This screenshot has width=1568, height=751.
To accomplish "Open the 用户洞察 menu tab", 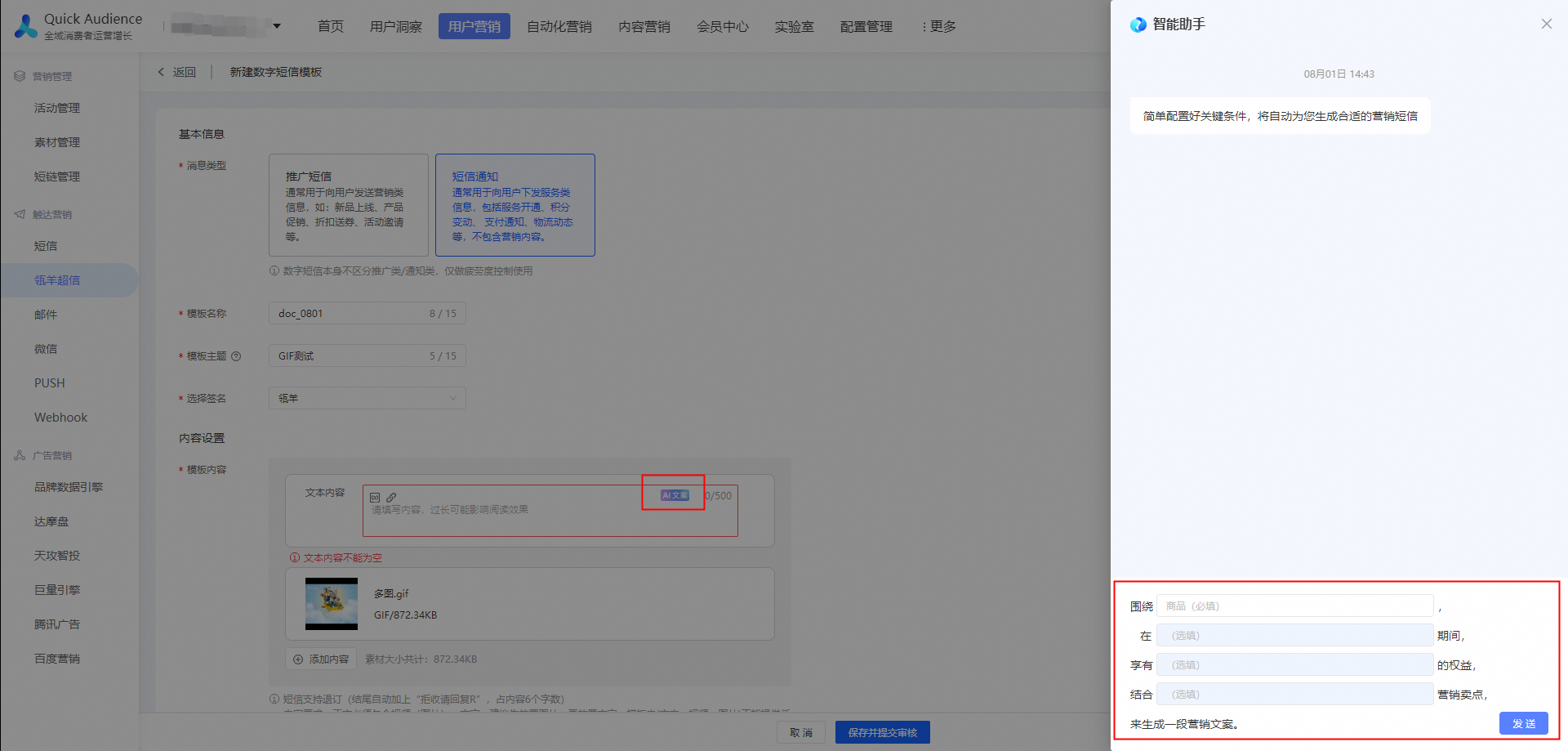I will pos(396,26).
